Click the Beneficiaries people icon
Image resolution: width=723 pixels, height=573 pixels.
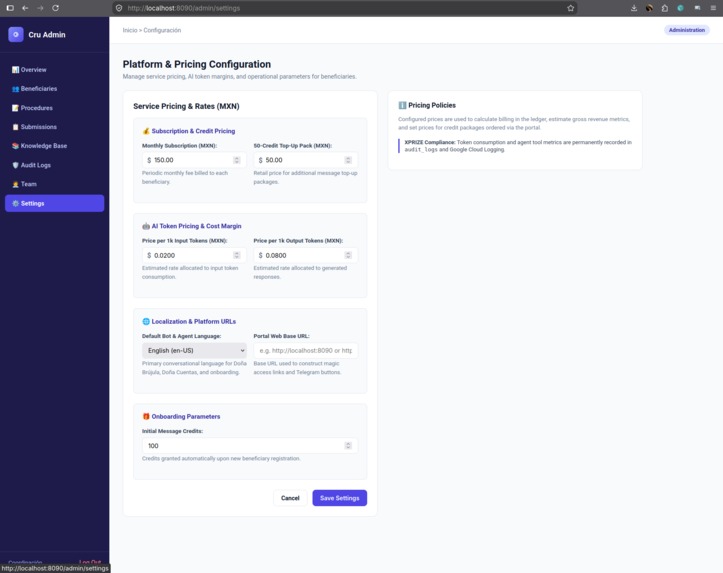pos(15,89)
